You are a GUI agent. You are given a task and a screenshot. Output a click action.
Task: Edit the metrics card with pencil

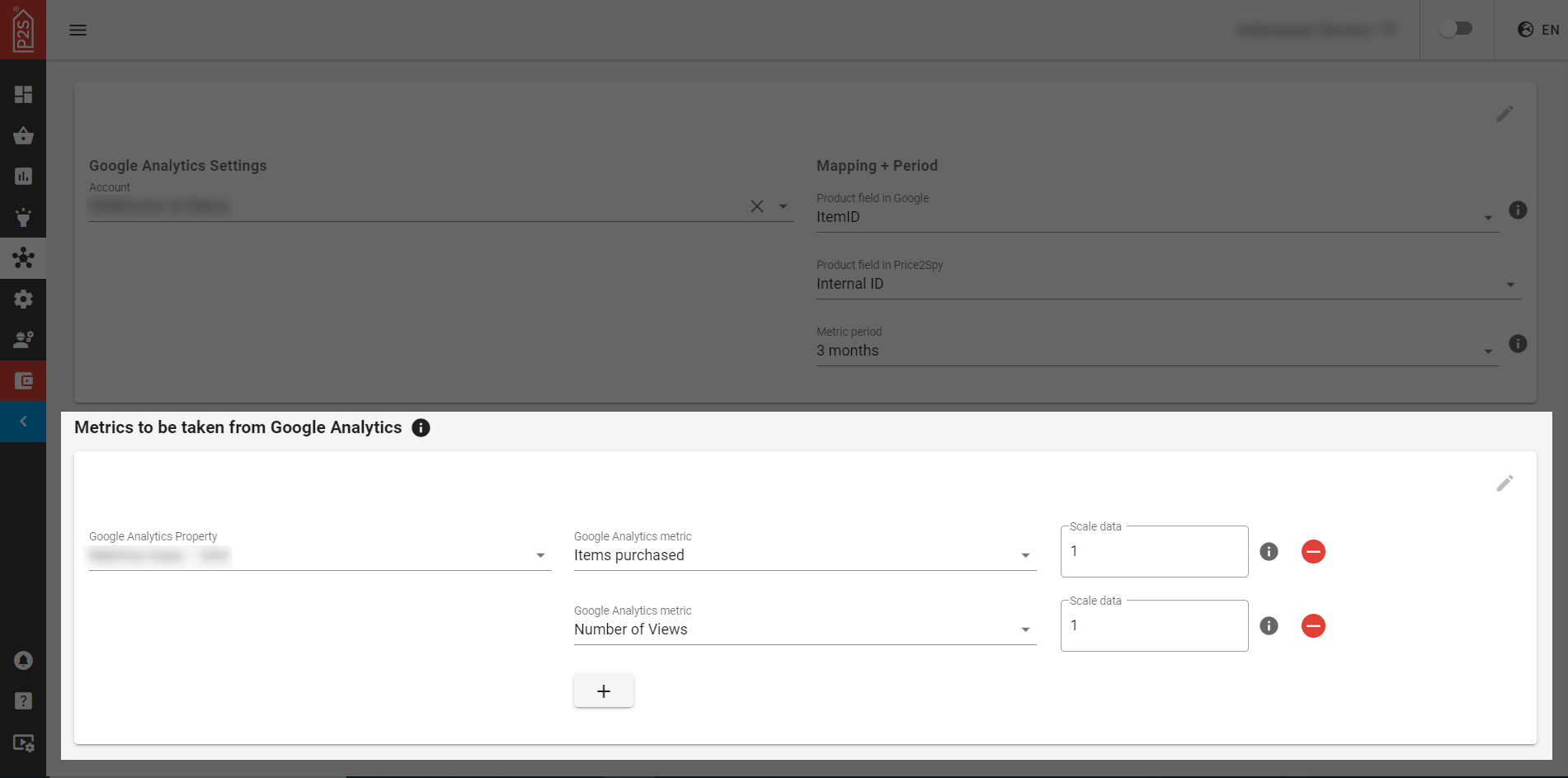(1504, 483)
